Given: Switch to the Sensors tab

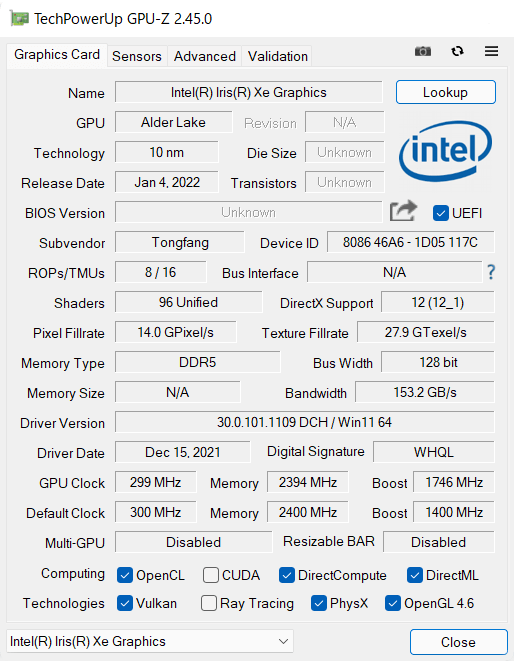Looking at the screenshot, I should (x=137, y=56).
